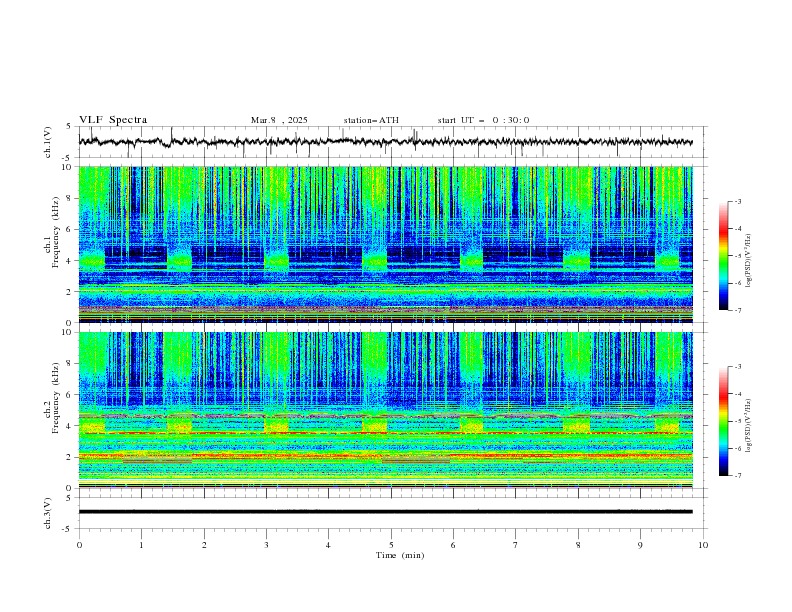Click the ch.1 spectrogram "8" kHz tick label

70,198
